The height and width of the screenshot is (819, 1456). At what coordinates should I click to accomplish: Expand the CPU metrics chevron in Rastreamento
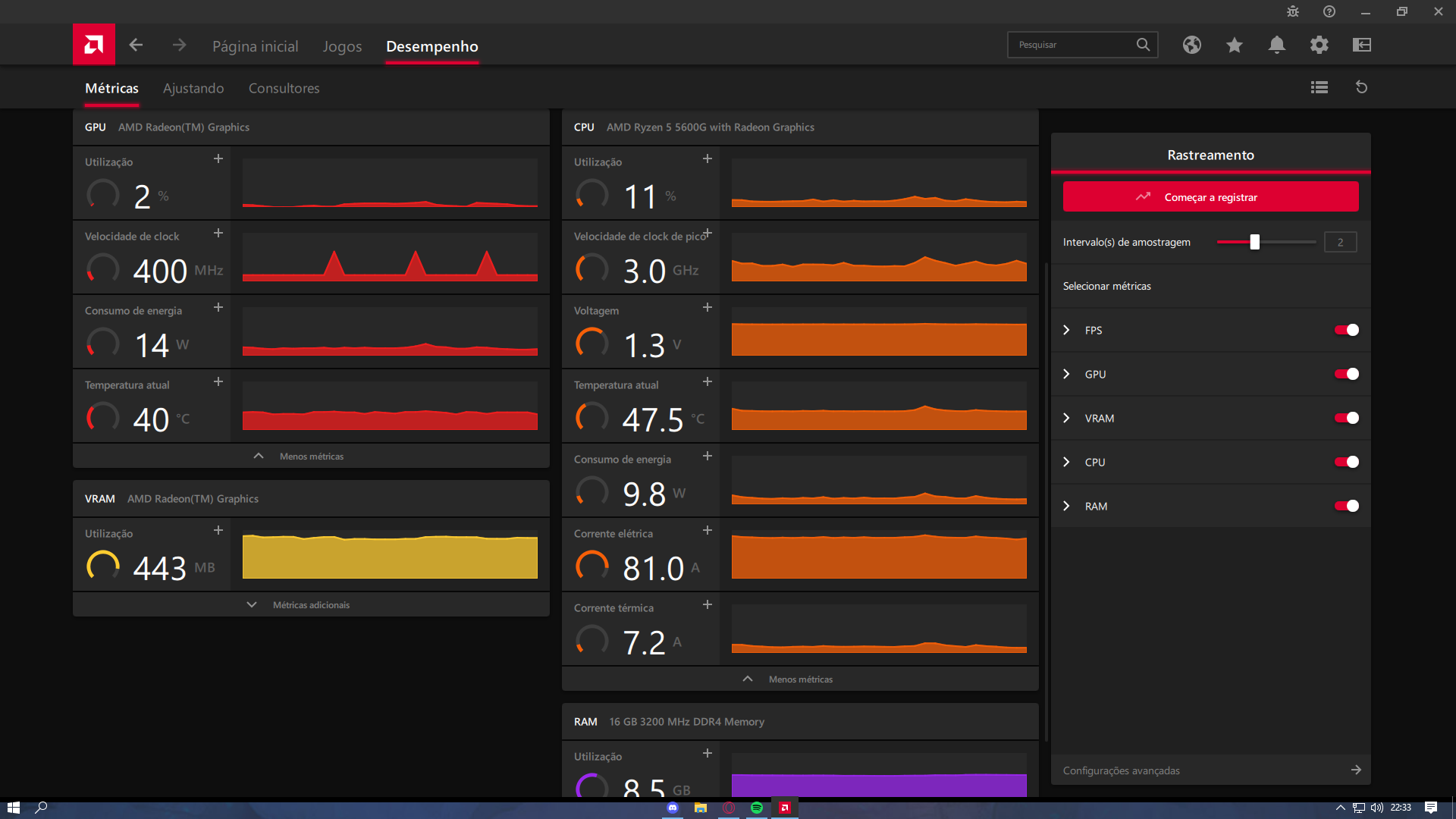pos(1067,462)
